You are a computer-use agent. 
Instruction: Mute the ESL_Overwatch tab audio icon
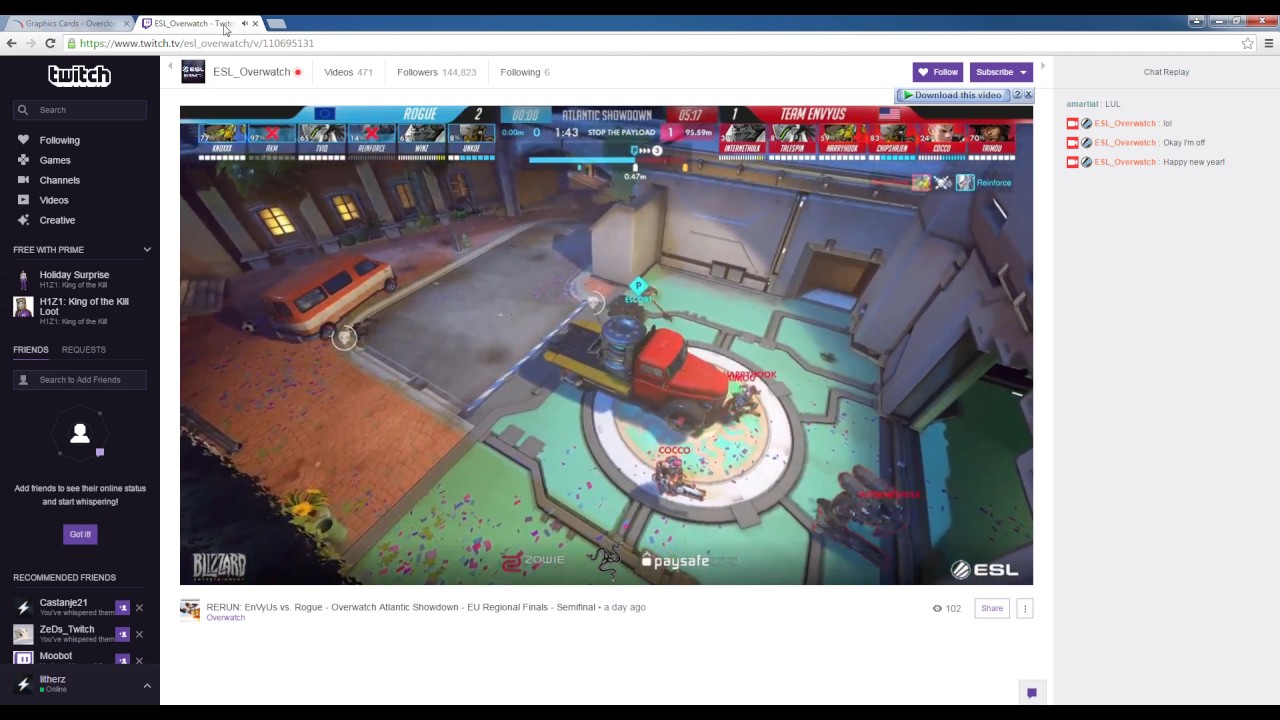tap(244, 23)
